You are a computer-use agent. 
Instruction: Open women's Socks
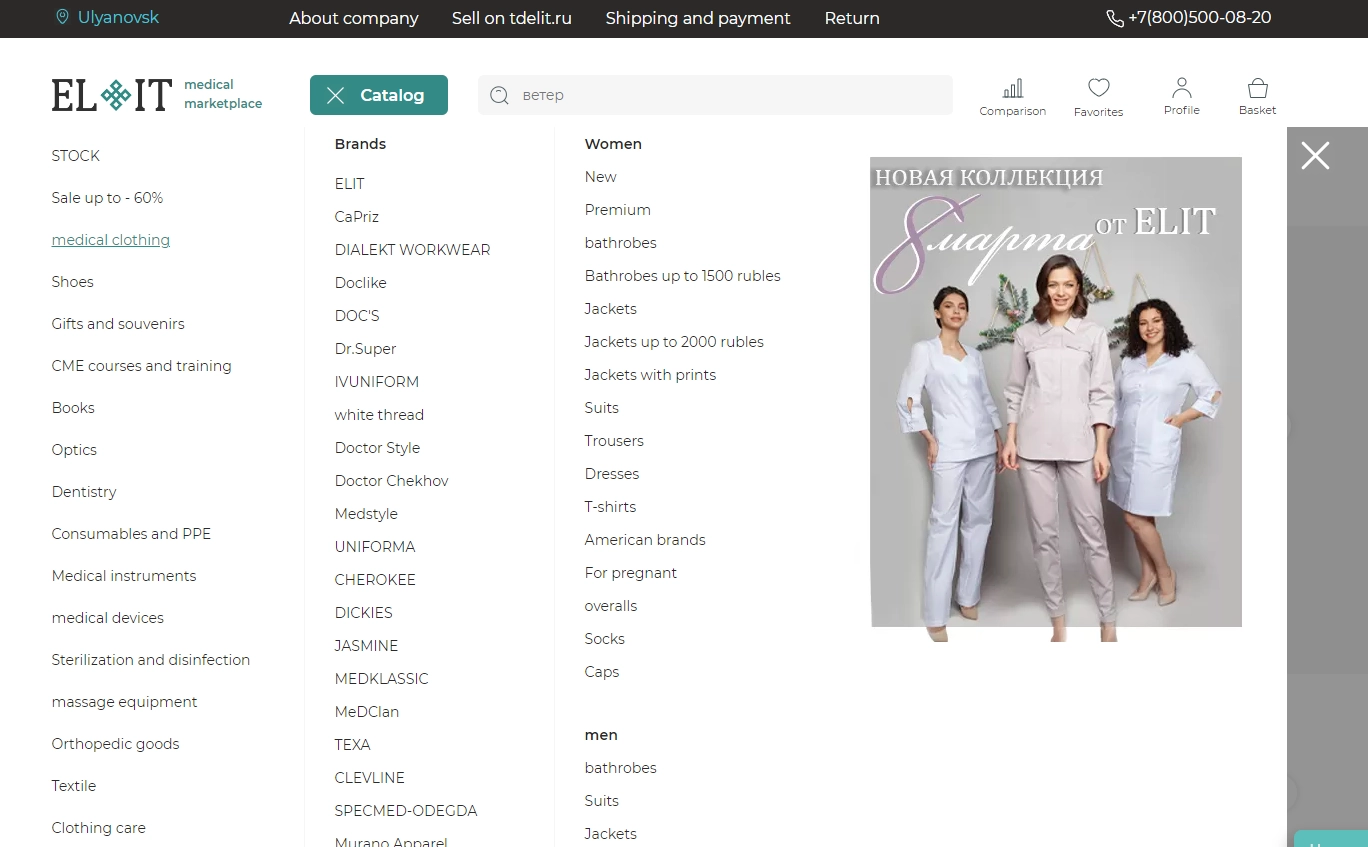tap(605, 639)
